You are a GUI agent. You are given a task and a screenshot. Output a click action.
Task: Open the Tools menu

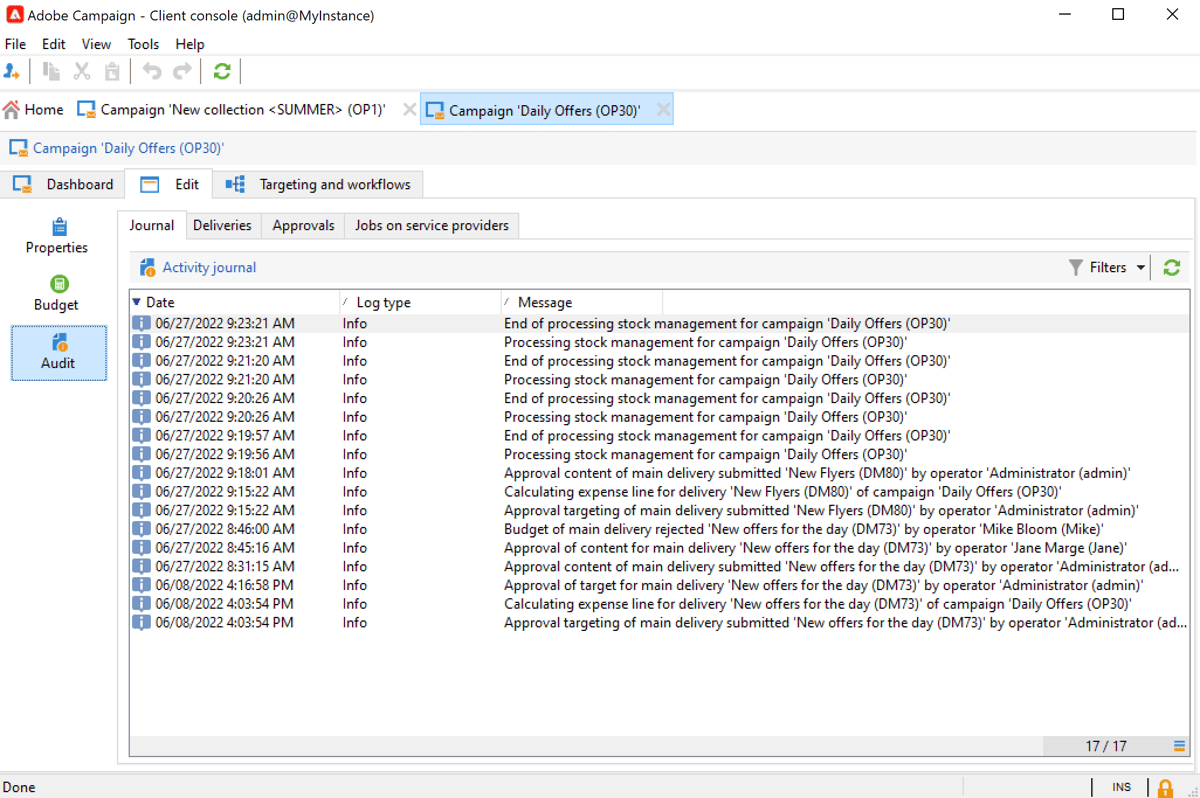pos(142,44)
